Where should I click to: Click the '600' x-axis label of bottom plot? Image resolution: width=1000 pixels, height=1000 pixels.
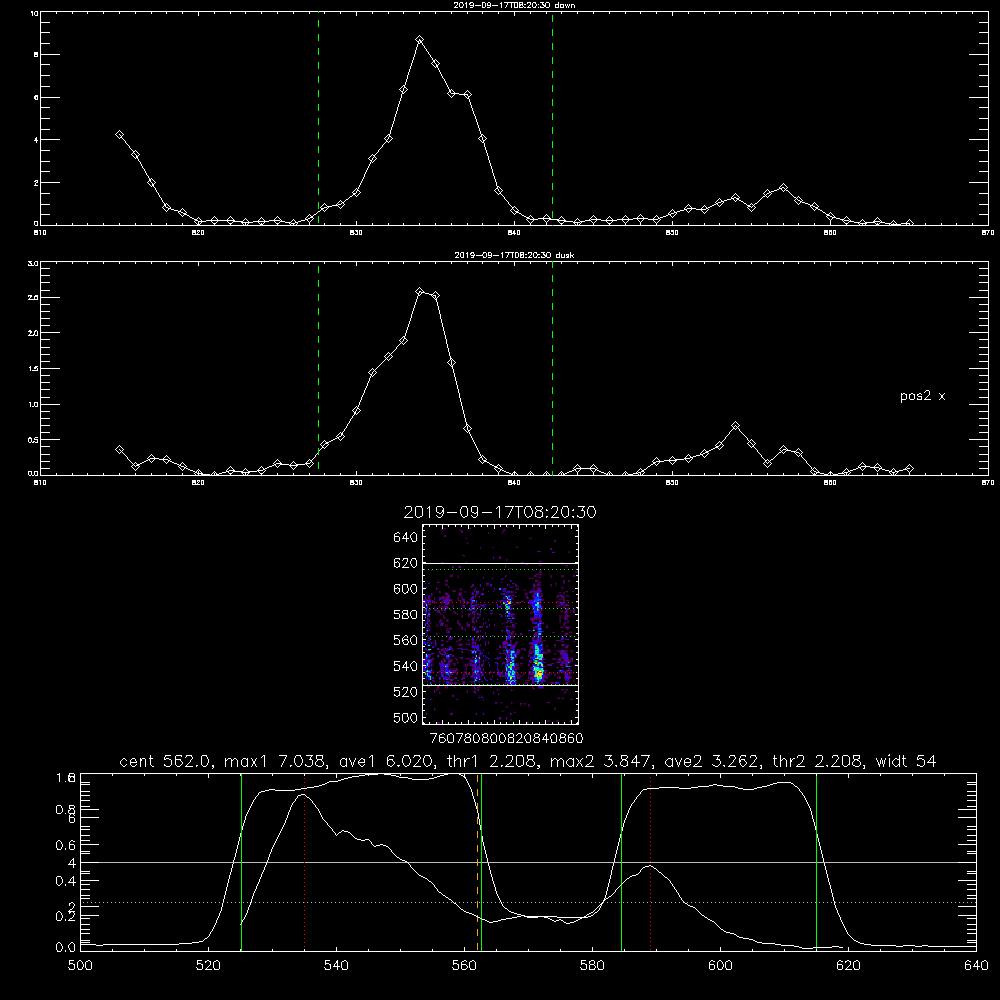point(720,966)
